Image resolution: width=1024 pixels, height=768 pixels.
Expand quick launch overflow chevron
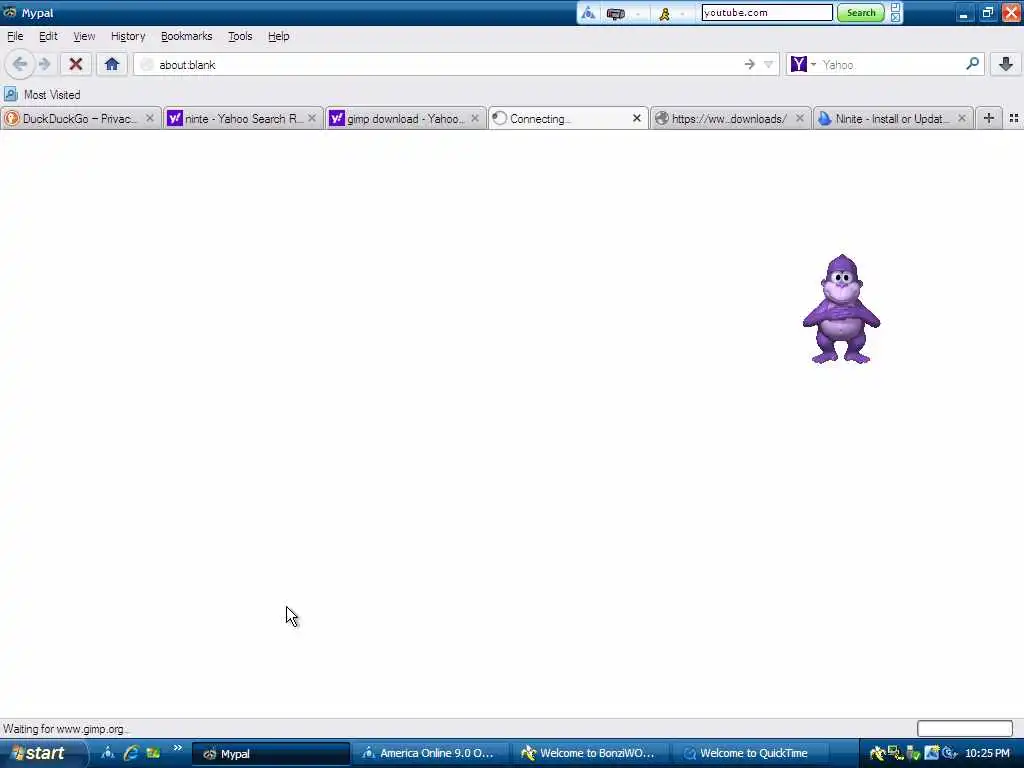[x=177, y=748]
